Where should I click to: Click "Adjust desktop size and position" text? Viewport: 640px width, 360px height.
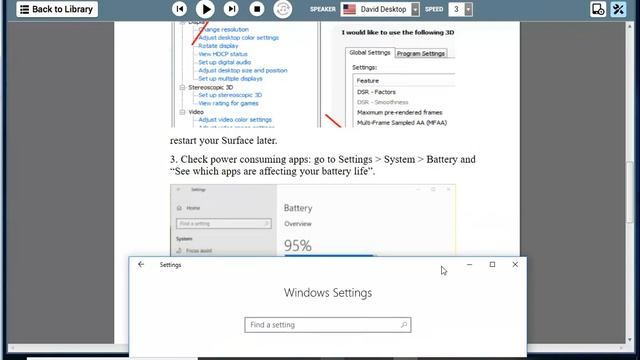(x=243, y=70)
